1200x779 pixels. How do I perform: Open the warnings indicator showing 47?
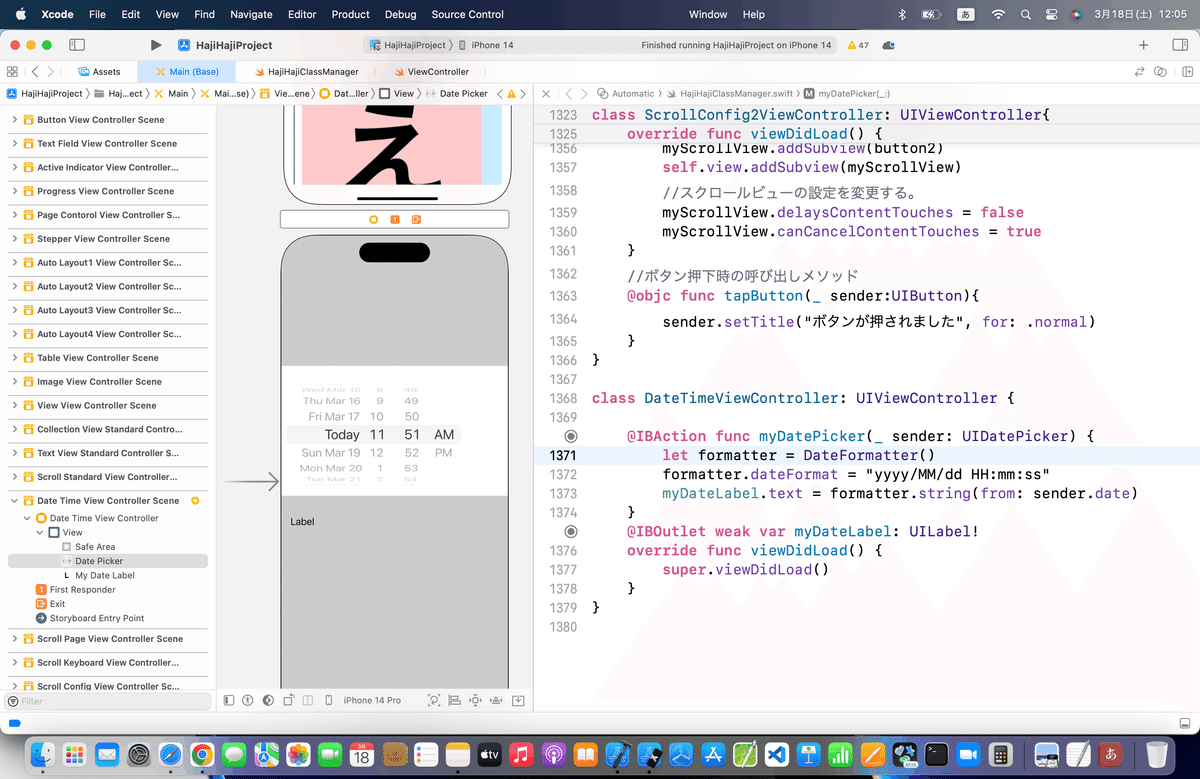tap(858, 46)
